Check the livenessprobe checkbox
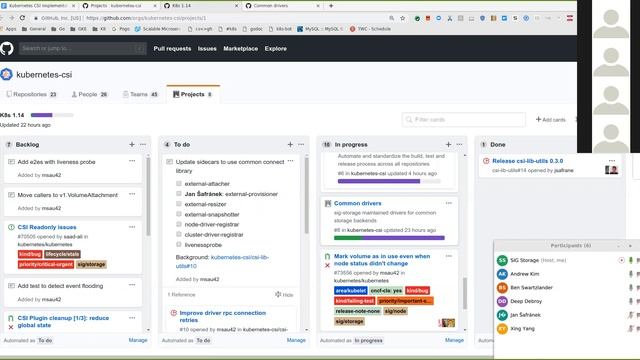Image resolution: width=640 pixels, height=360 pixels. tap(178, 244)
